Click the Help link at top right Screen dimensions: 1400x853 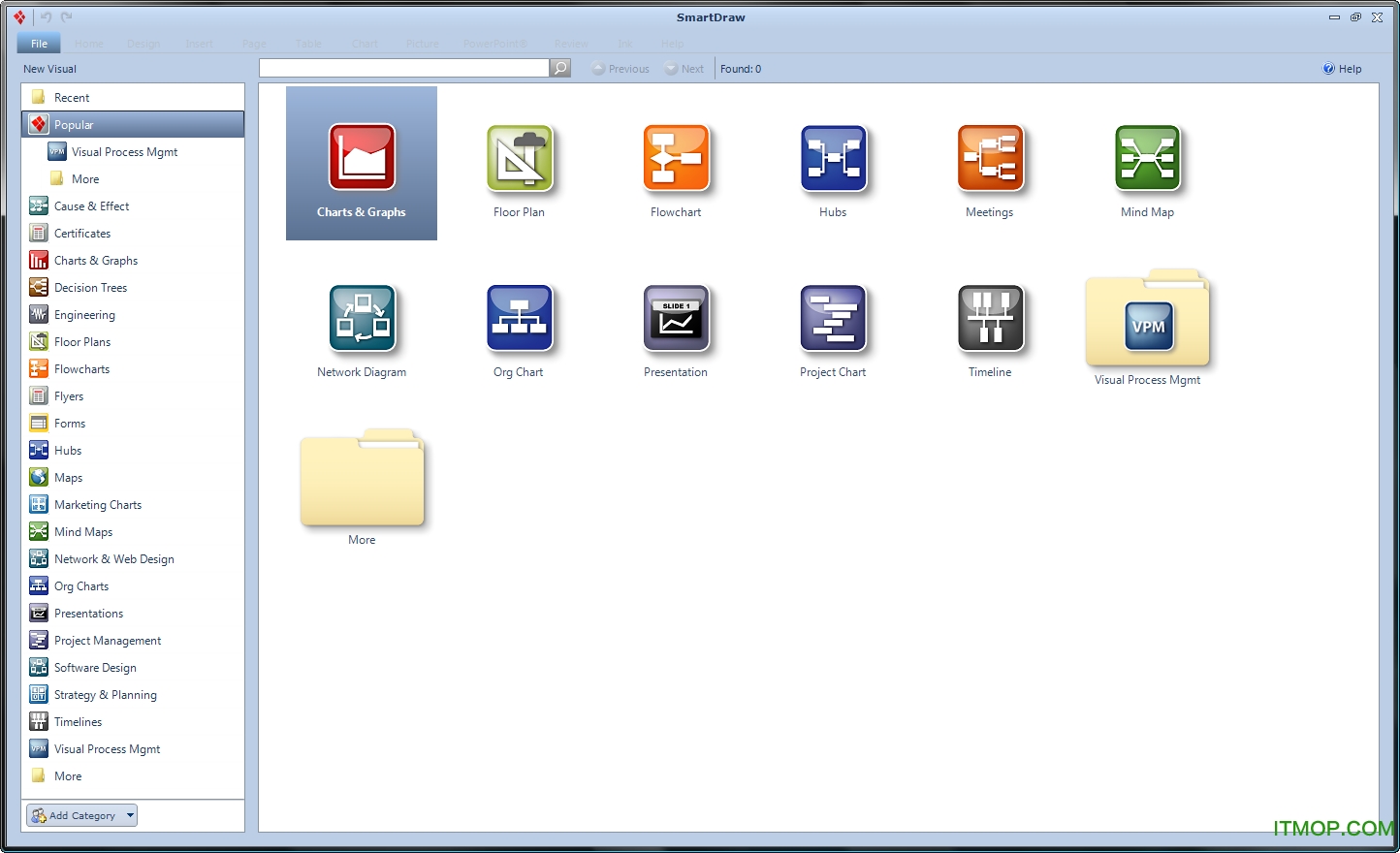pos(1342,68)
